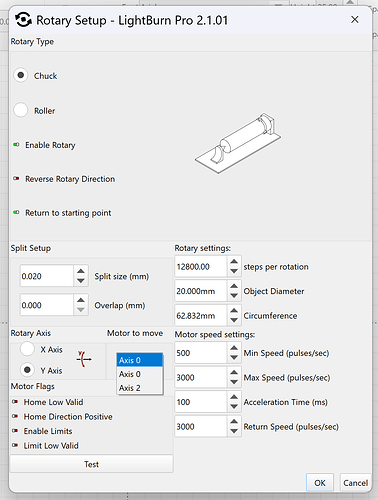Increase Circumference with up arrow
Screen dimensions: 378x500
(234, 311)
